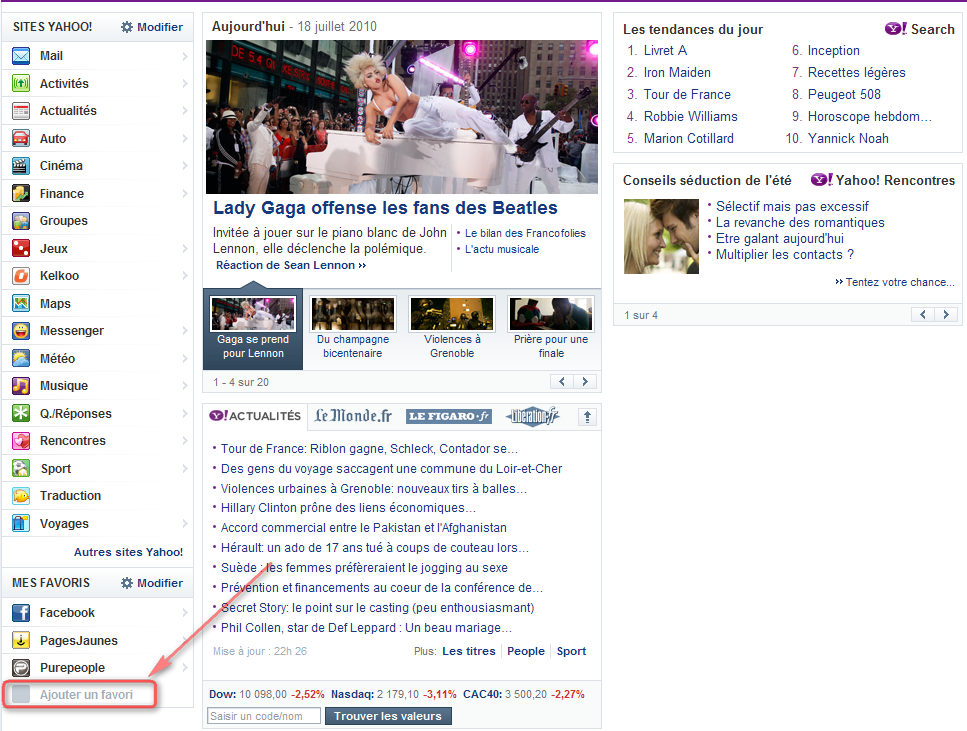Click the trending search Tour de France

pyautogui.click(x=687, y=94)
